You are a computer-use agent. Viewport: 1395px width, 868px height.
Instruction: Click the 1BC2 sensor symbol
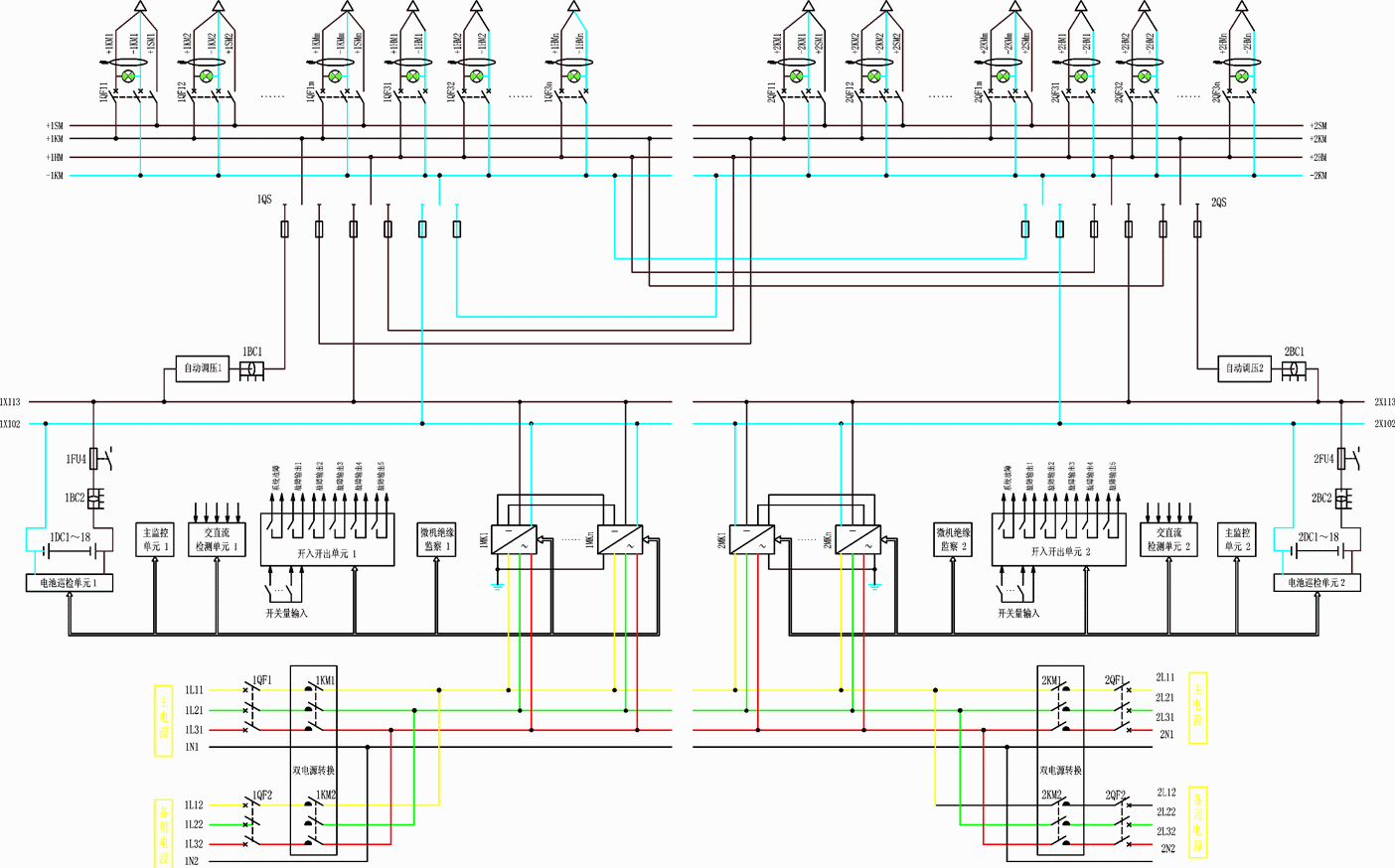coord(96,499)
